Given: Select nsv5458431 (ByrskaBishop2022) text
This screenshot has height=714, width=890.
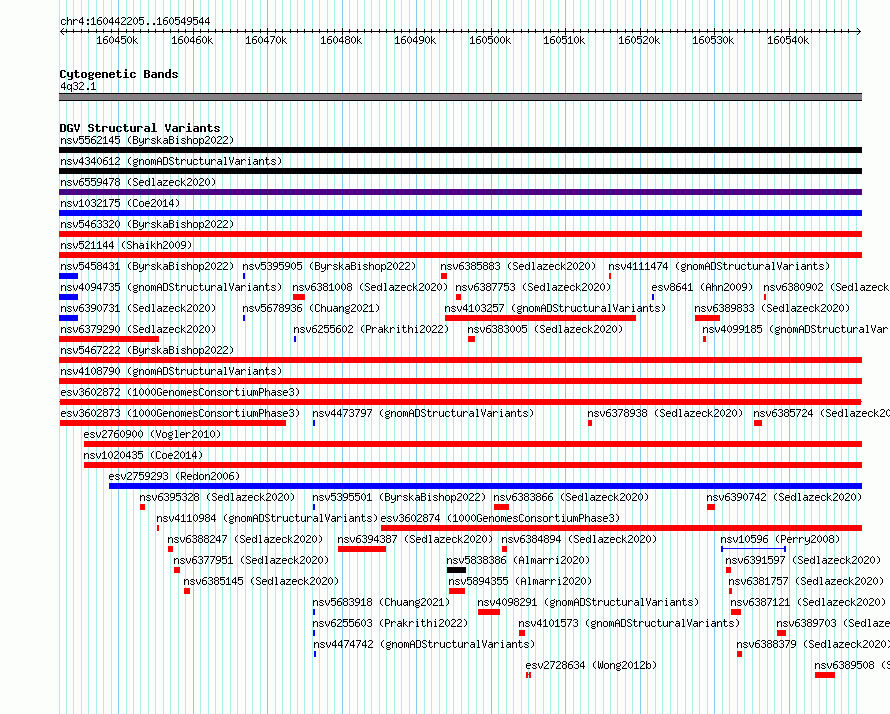Looking at the screenshot, I should pyautogui.click(x=147, y=266).
